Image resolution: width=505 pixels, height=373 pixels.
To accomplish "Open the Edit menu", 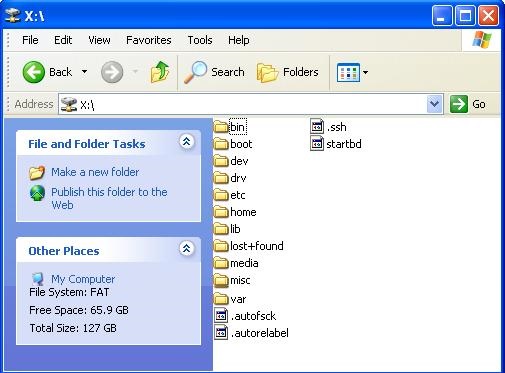I will point(63,40).
